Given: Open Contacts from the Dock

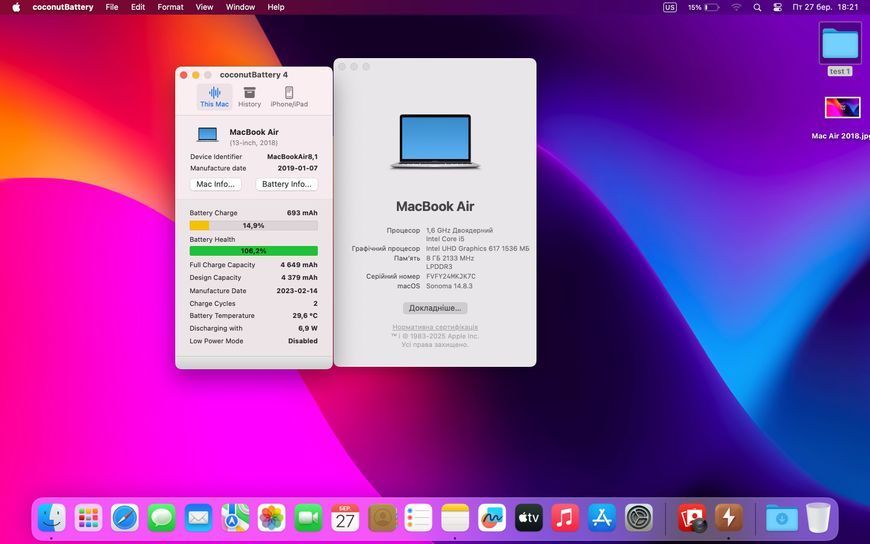Looking at the screenshot, I should coord(382,518).
